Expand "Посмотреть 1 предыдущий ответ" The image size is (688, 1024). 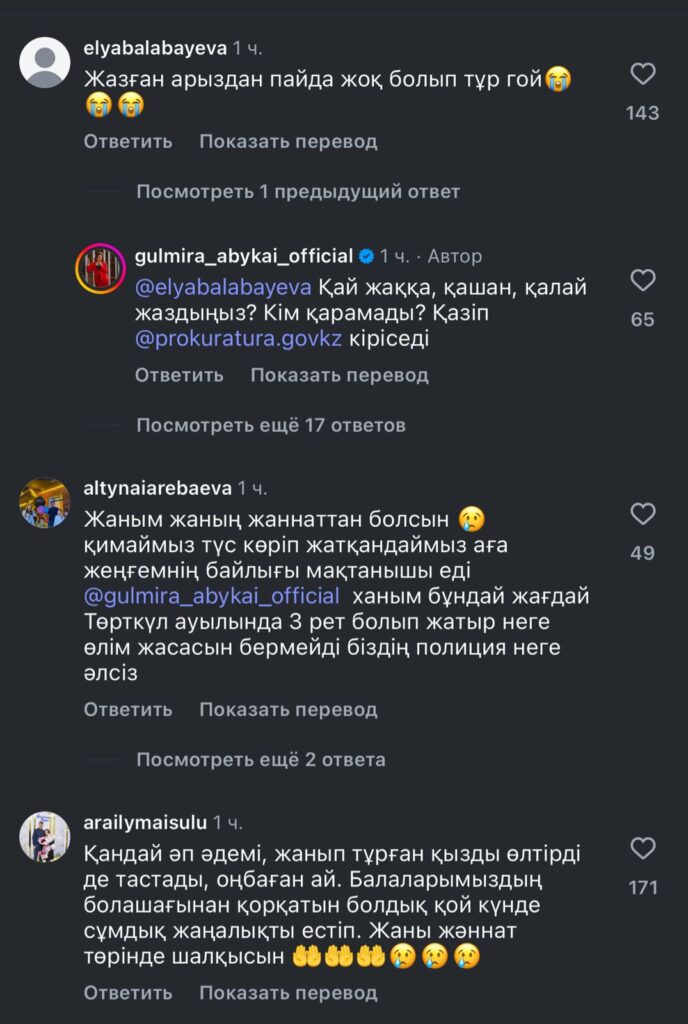298,191
